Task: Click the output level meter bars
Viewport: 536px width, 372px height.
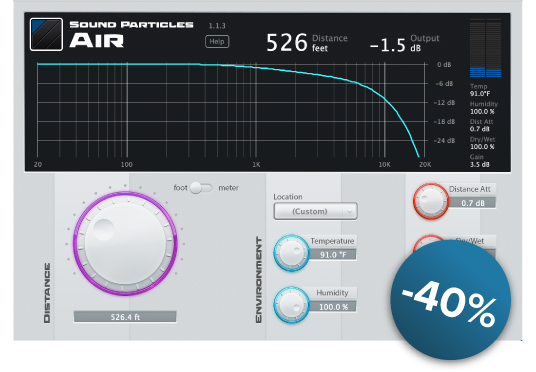Action: tap(485, 48)
